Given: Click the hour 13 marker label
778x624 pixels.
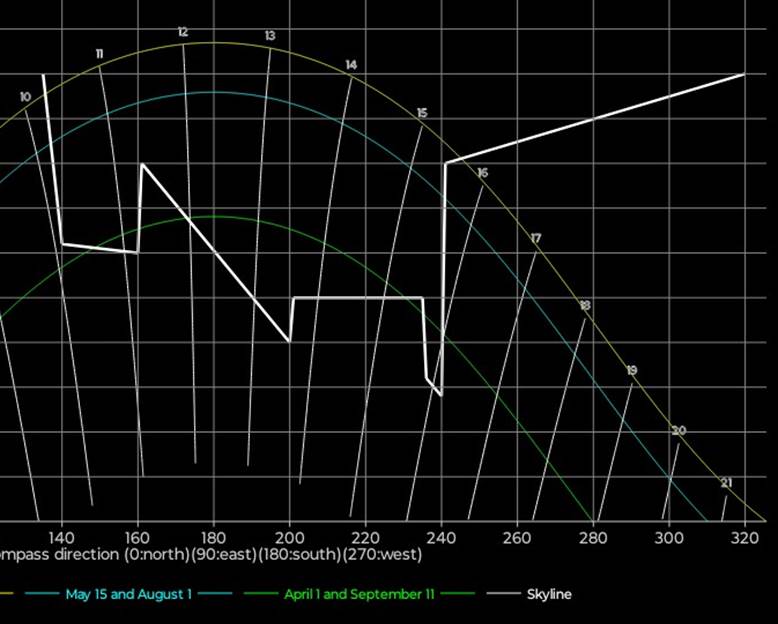Looking at the screenshot, I should (270, 36).
